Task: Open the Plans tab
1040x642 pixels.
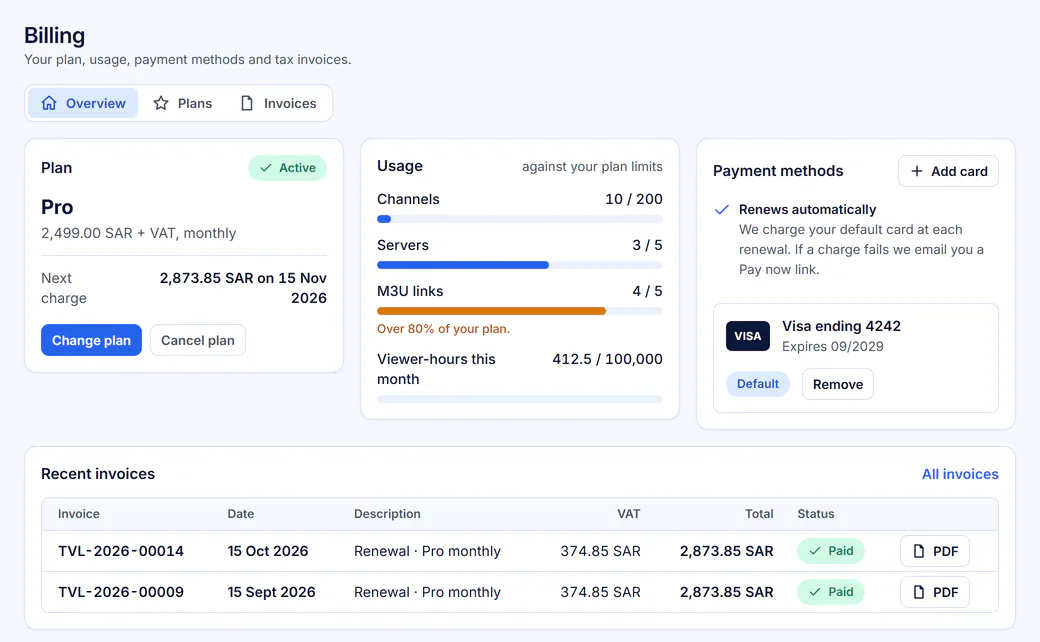Action: pyautogui.click(x=182, y=103)
